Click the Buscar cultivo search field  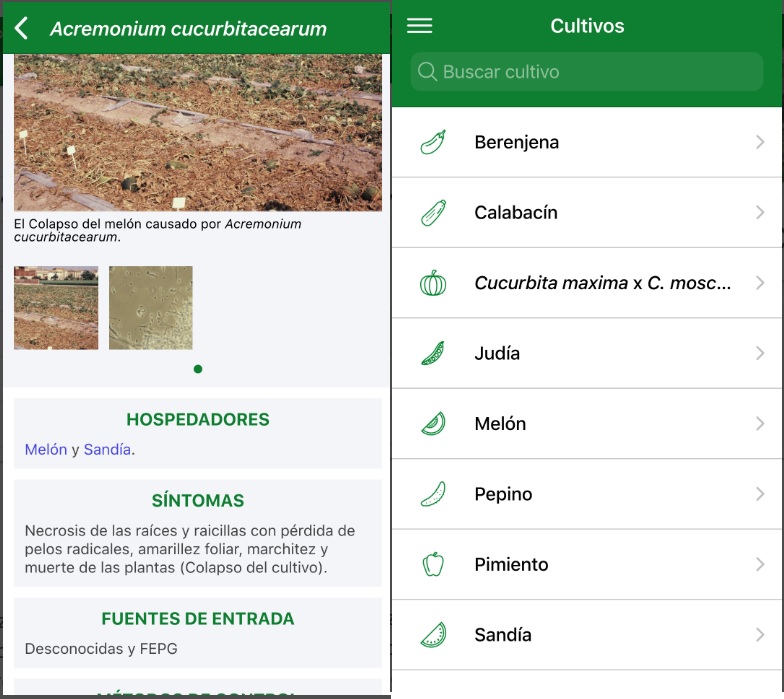(587, 72)
